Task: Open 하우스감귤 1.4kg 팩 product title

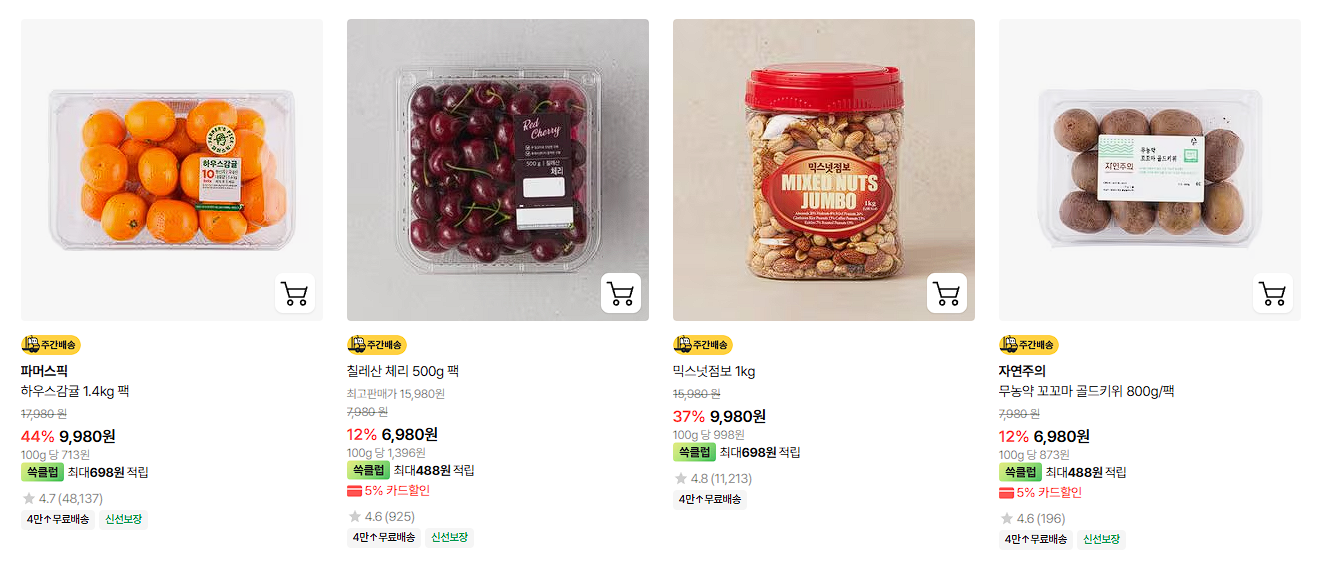Action: tap(75, 391)
